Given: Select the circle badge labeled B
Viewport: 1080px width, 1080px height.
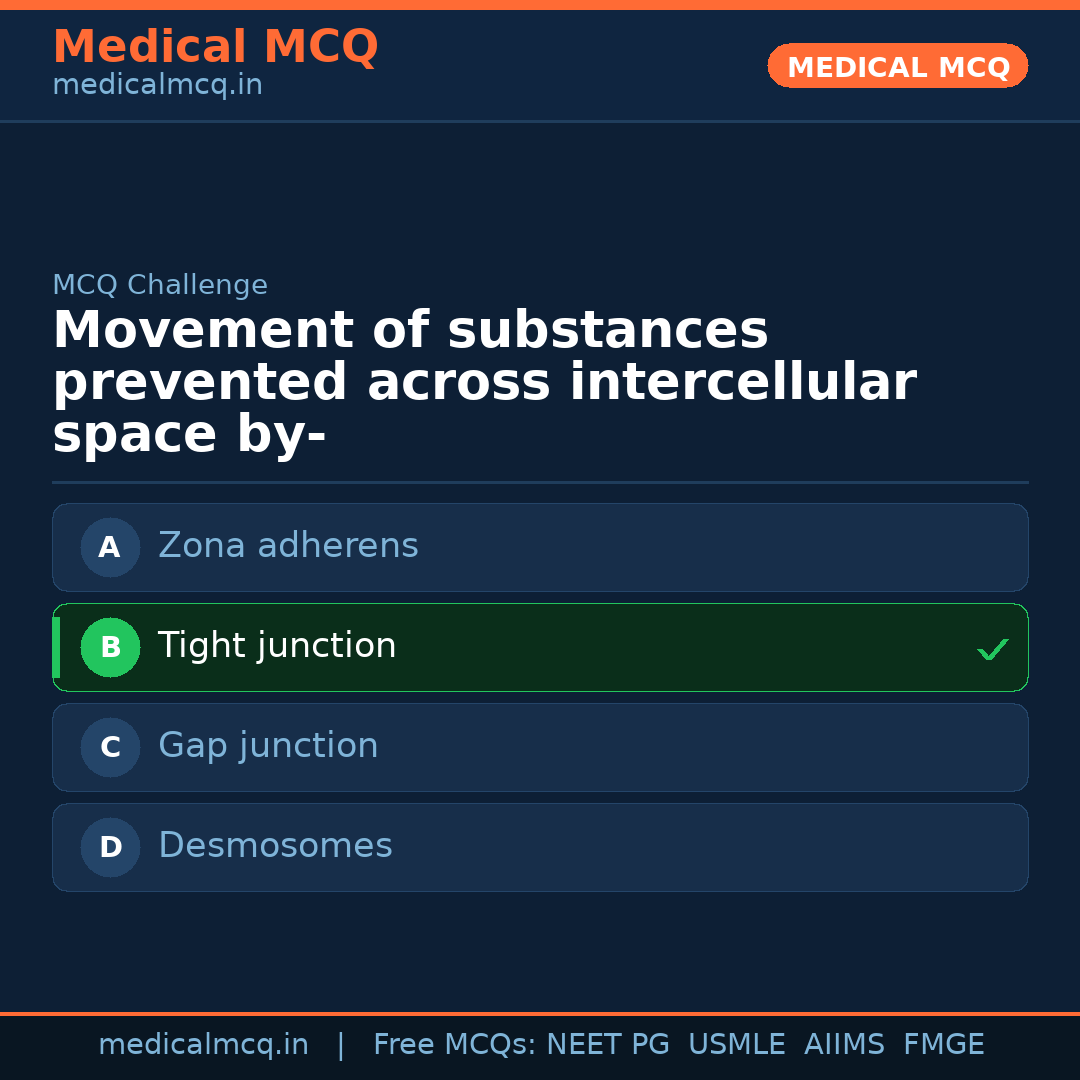Looking at the screenshot, I should click(x=110, y=647).
